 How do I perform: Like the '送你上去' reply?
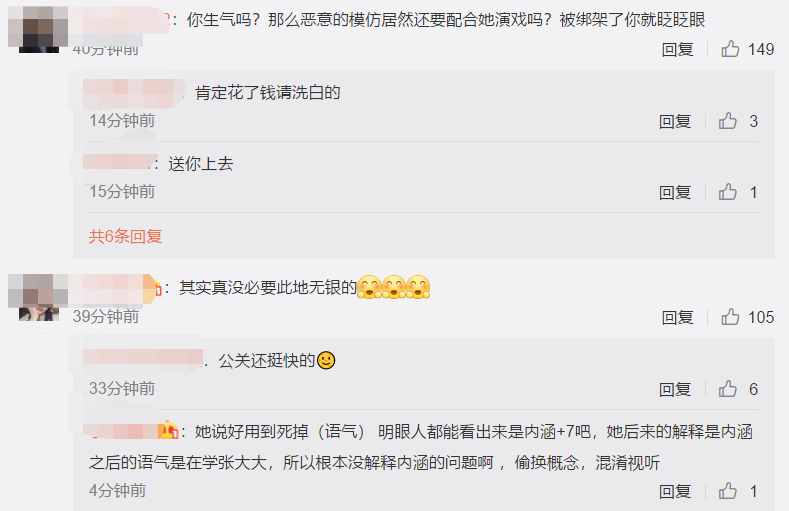point(728,192)
